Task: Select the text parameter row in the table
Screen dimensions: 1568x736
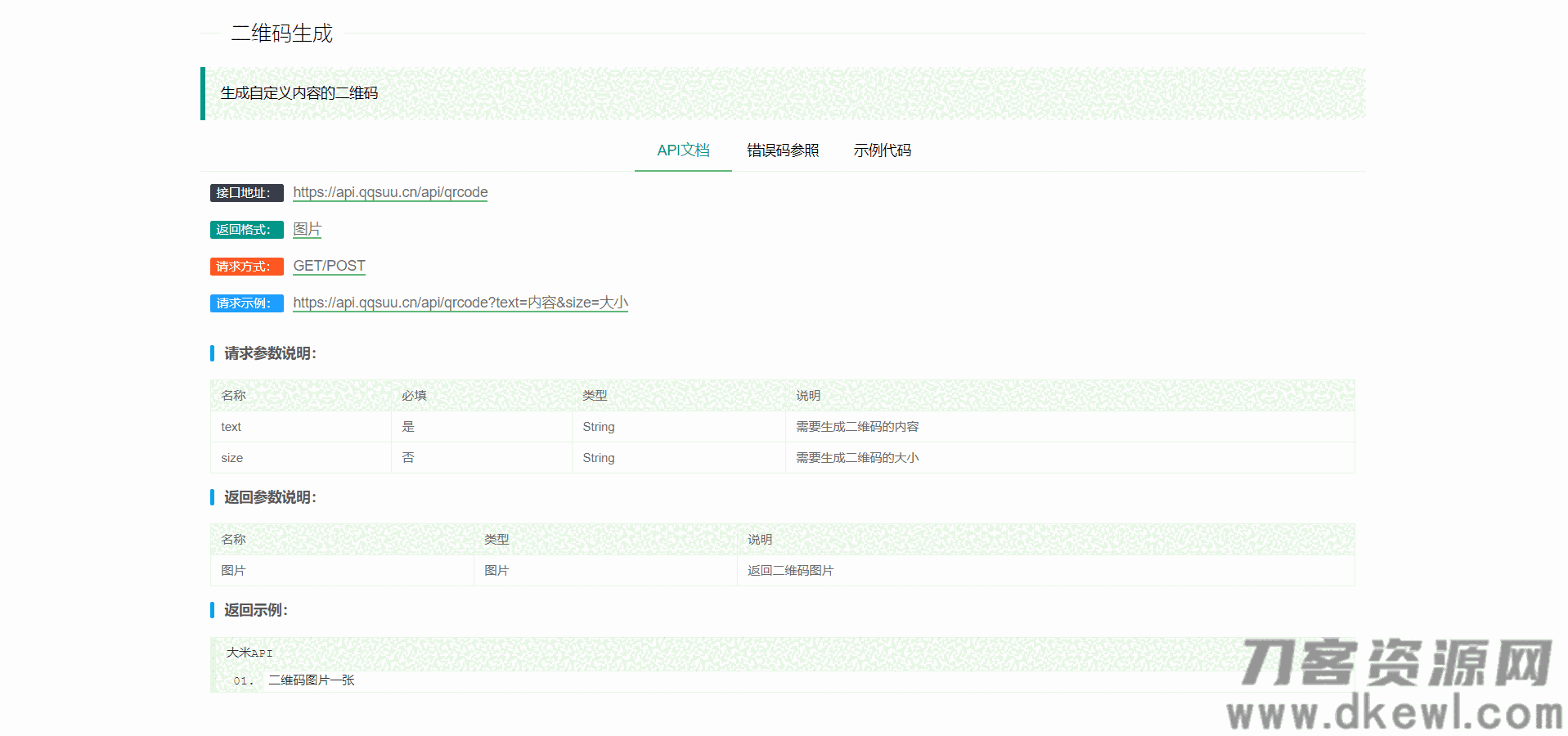Action: [231, 426]
